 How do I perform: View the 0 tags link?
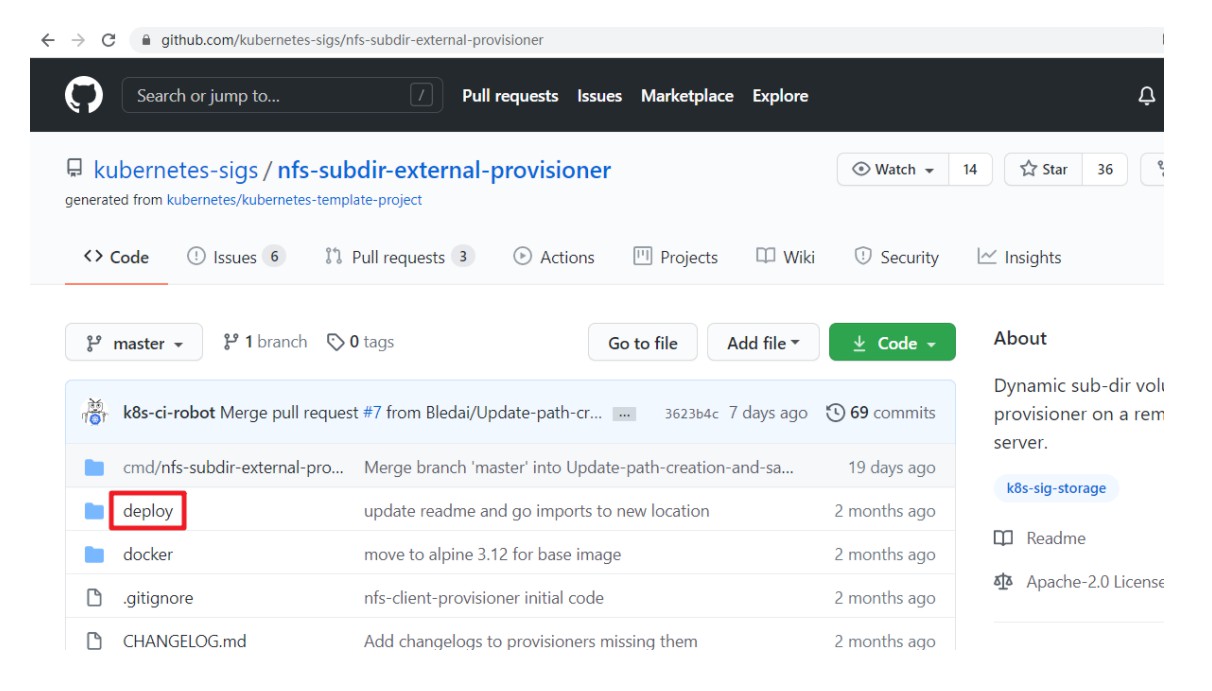coord(361,342)
